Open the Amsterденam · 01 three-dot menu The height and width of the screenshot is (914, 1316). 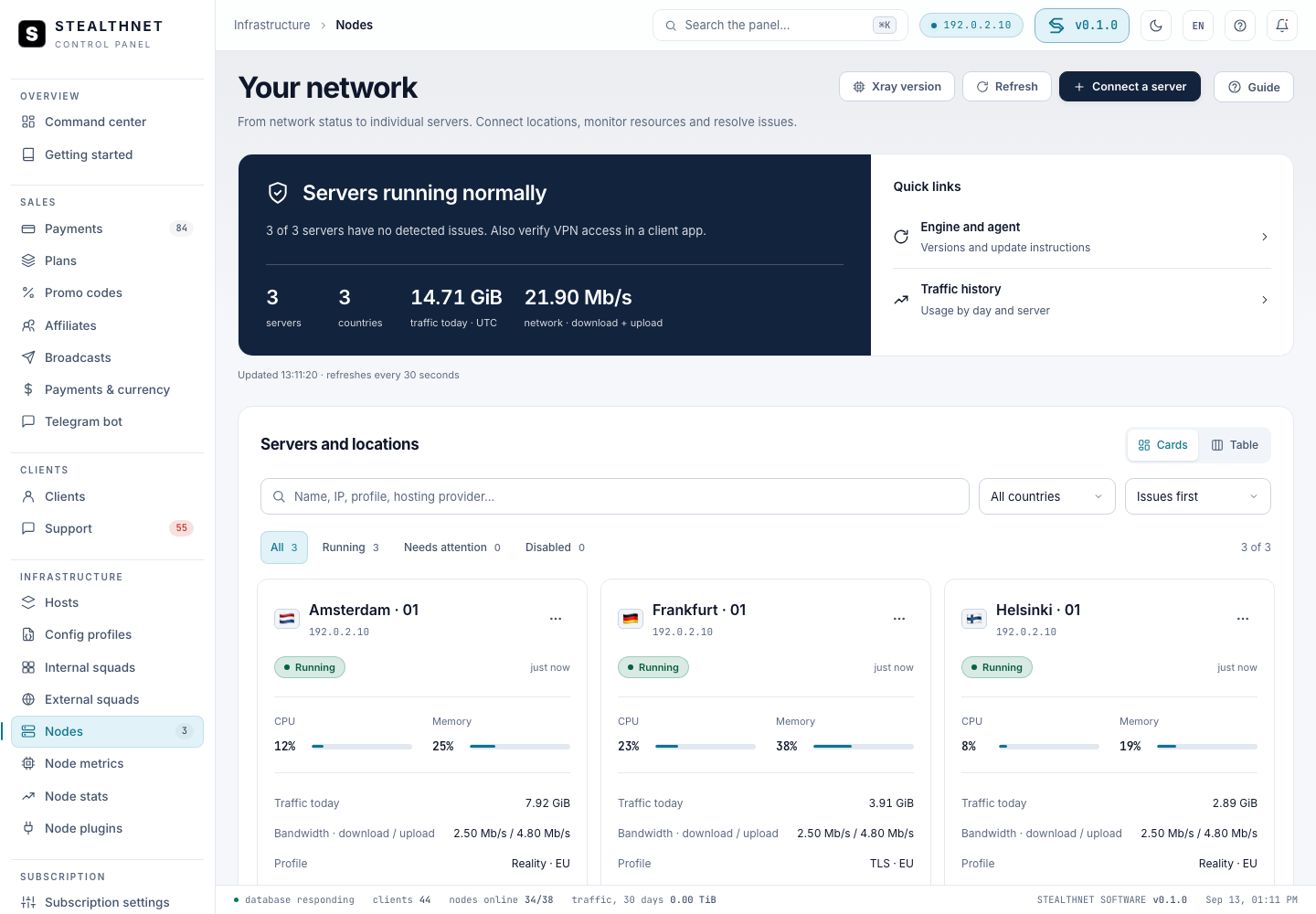[x=556, y=619]
